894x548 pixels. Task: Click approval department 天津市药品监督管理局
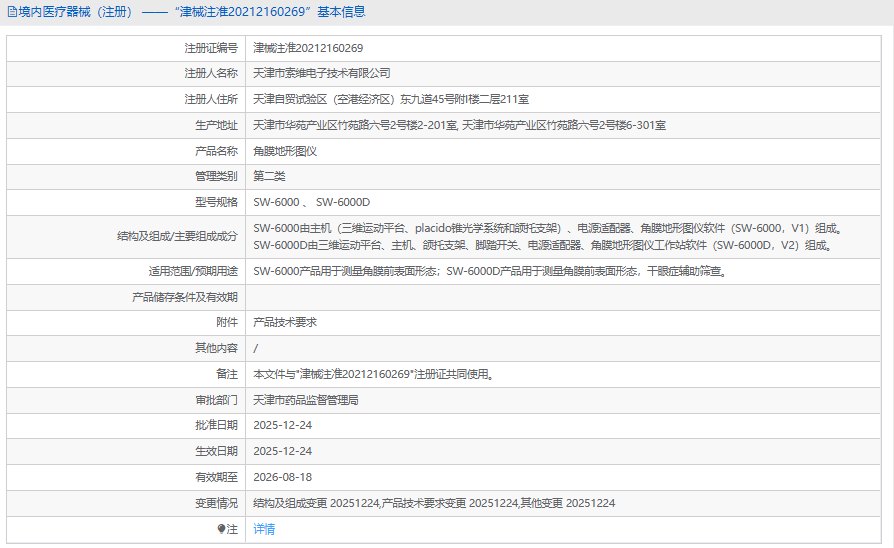pos(306,400)
